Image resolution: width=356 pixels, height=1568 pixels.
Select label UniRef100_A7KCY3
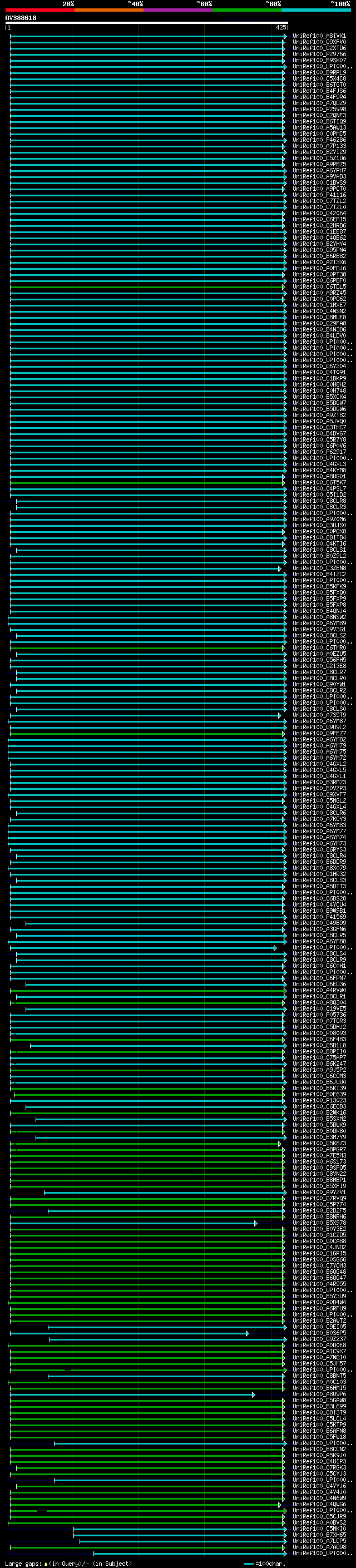[319, 819]
